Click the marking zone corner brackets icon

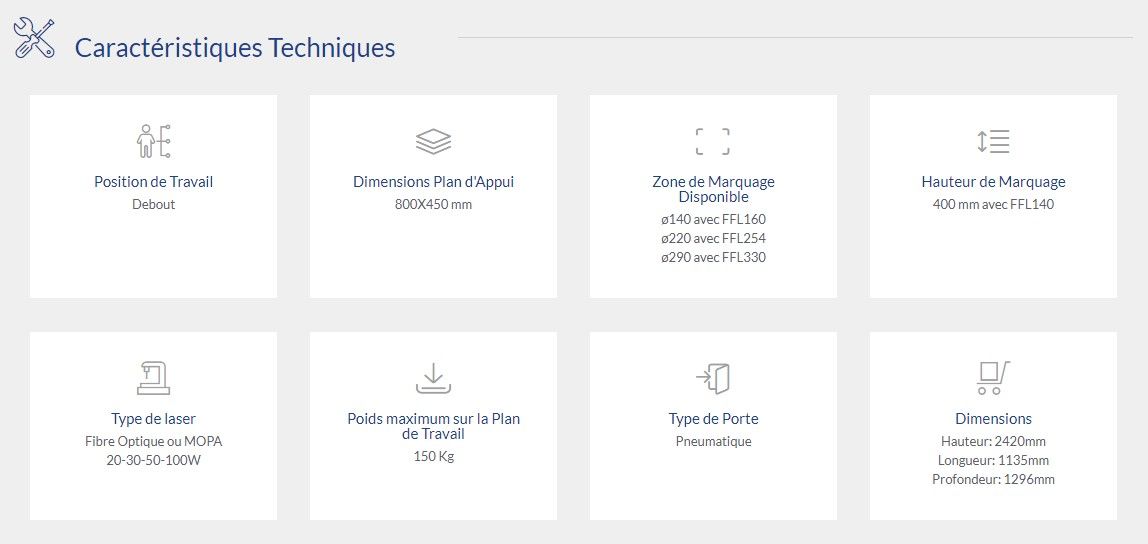point(713,141)
